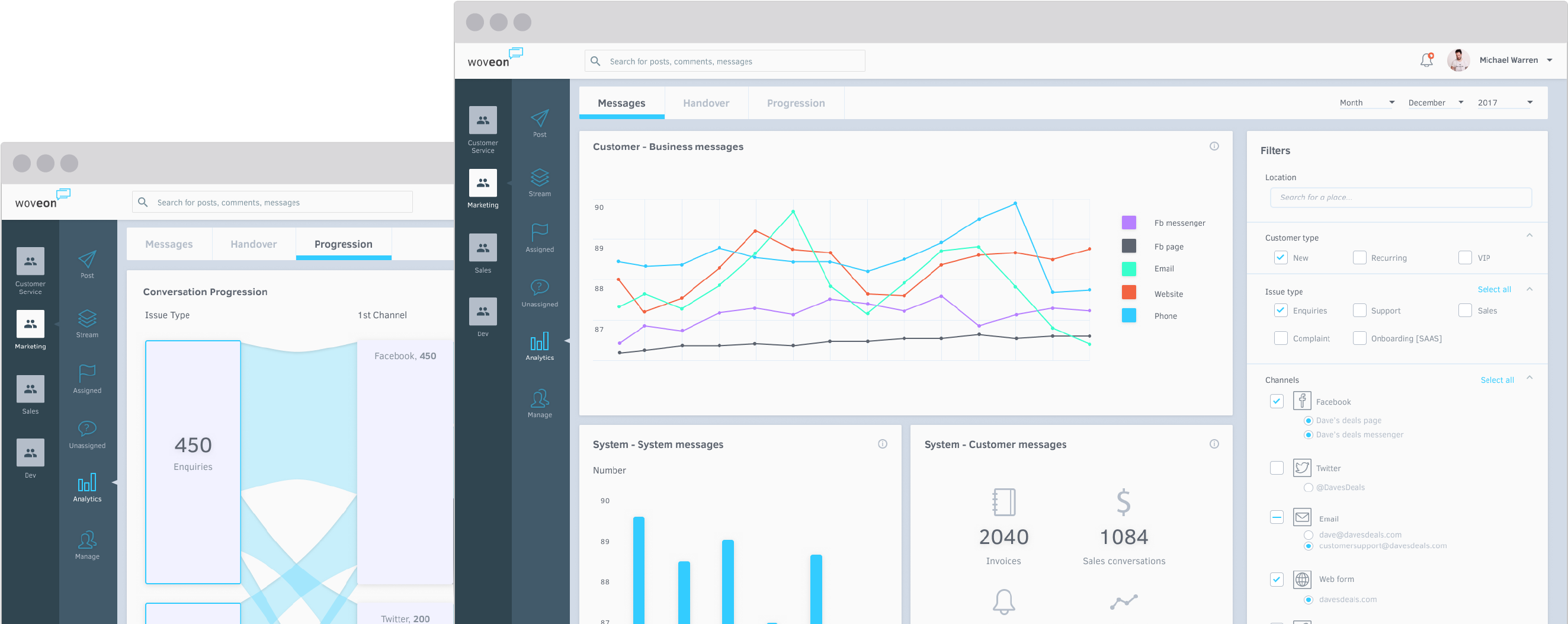Image resolution: width=1568 pixels, height=624 pixels.
Task: Click the Fb messenger legend color swatch
Action: [x=1130, y=222]
